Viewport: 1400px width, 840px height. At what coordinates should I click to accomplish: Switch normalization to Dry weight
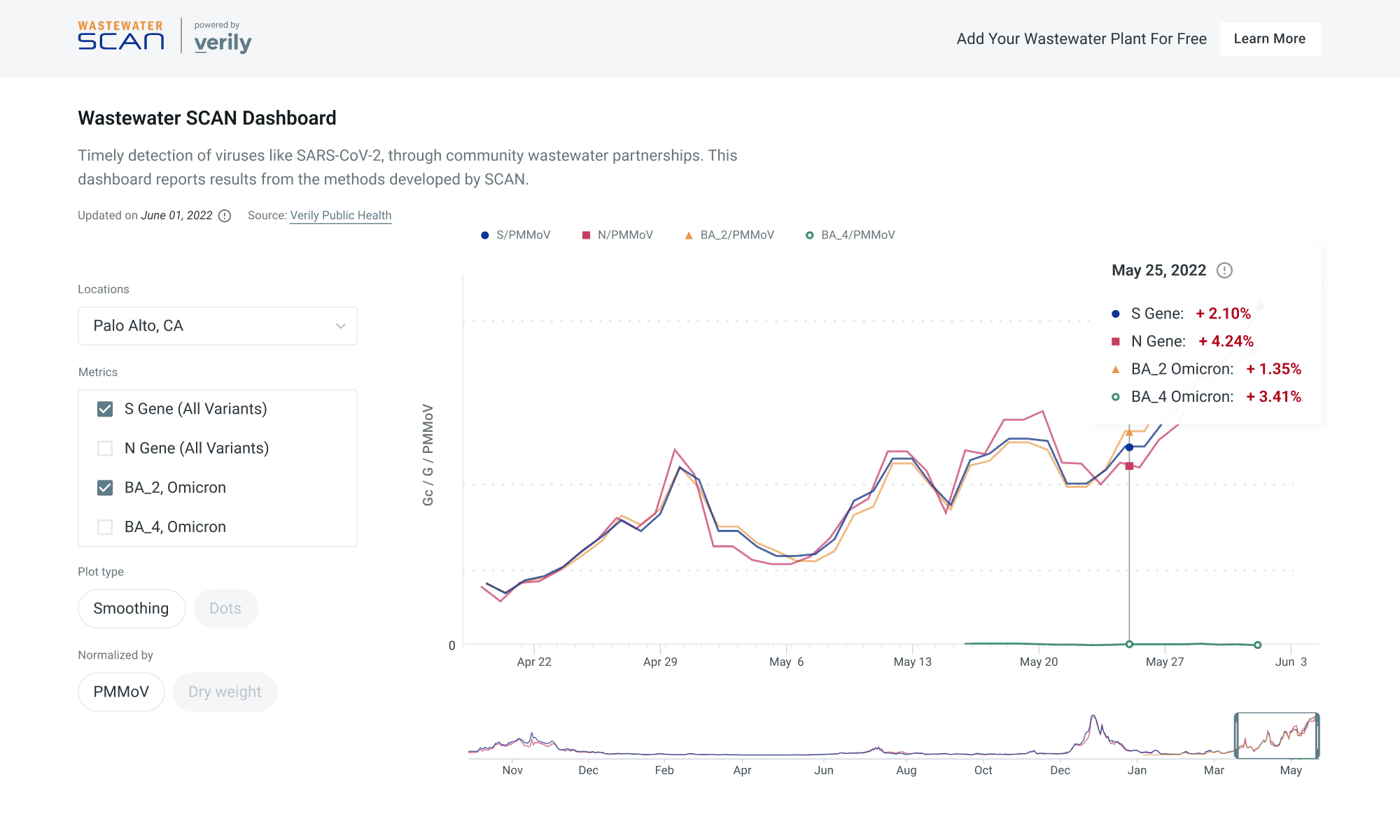[x=225, y=692]
